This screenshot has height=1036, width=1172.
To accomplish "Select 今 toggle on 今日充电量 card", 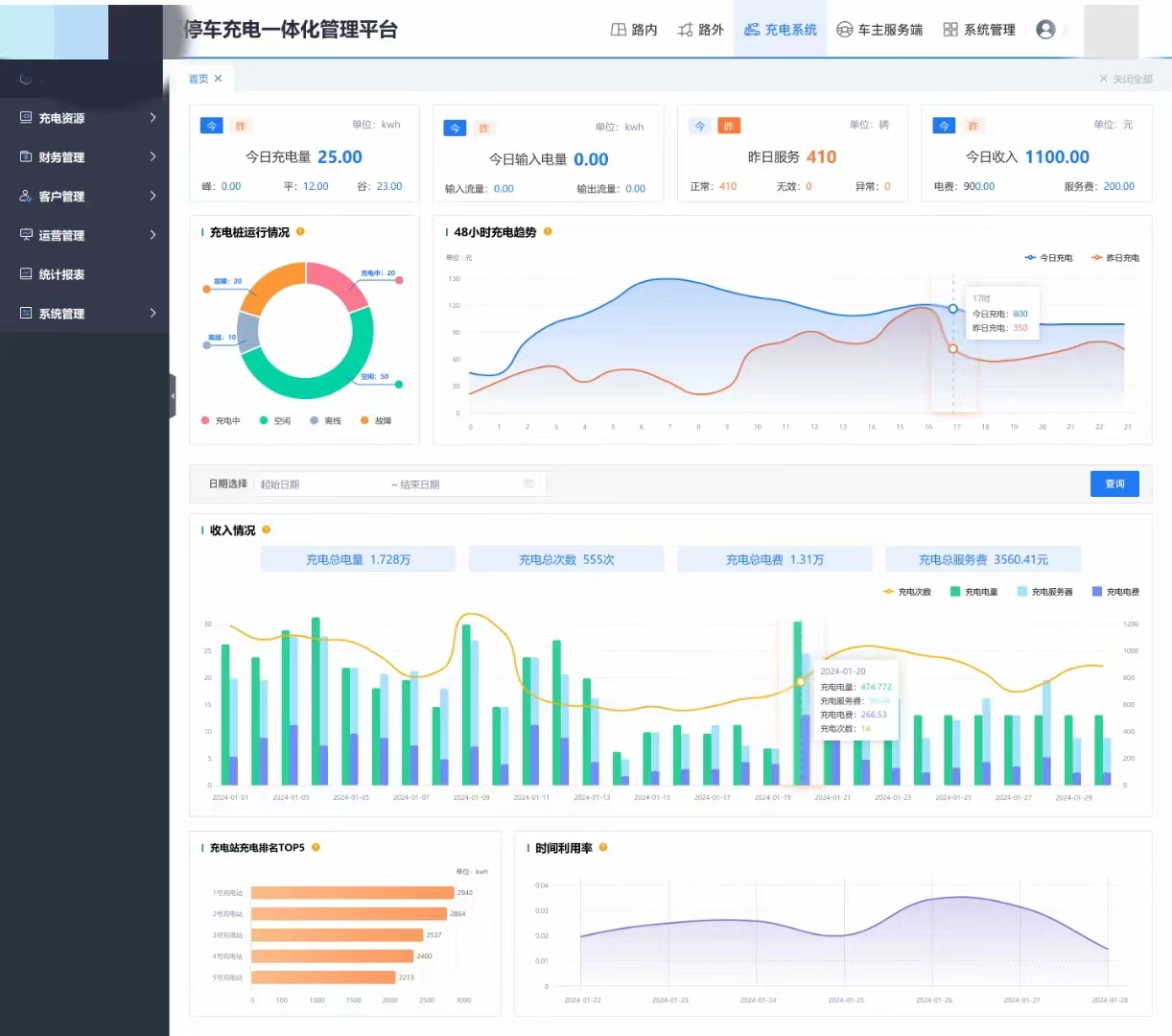I will [x=212, y=126].
